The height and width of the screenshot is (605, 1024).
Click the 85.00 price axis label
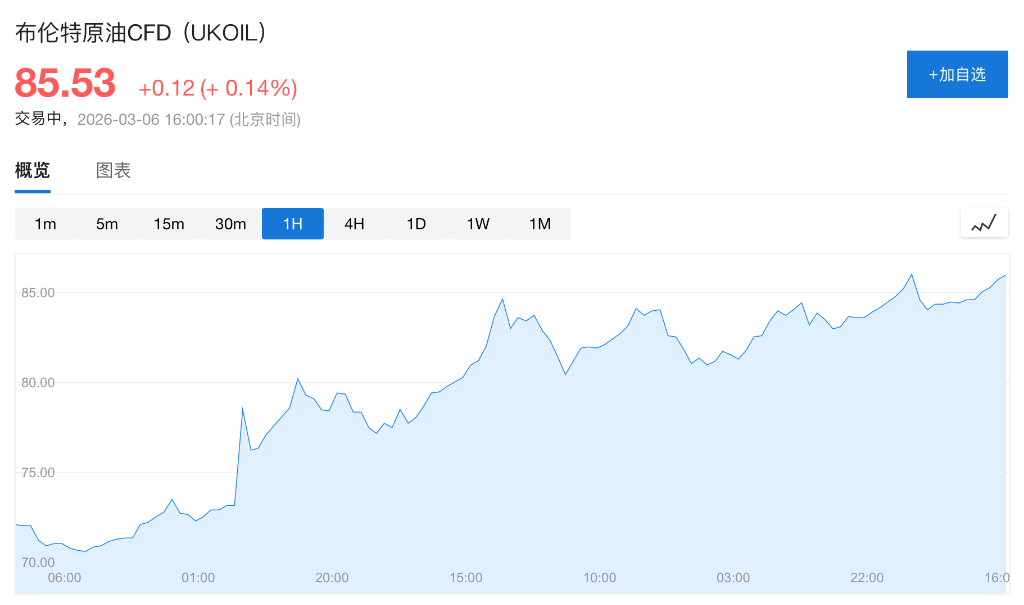click(38, 293)
